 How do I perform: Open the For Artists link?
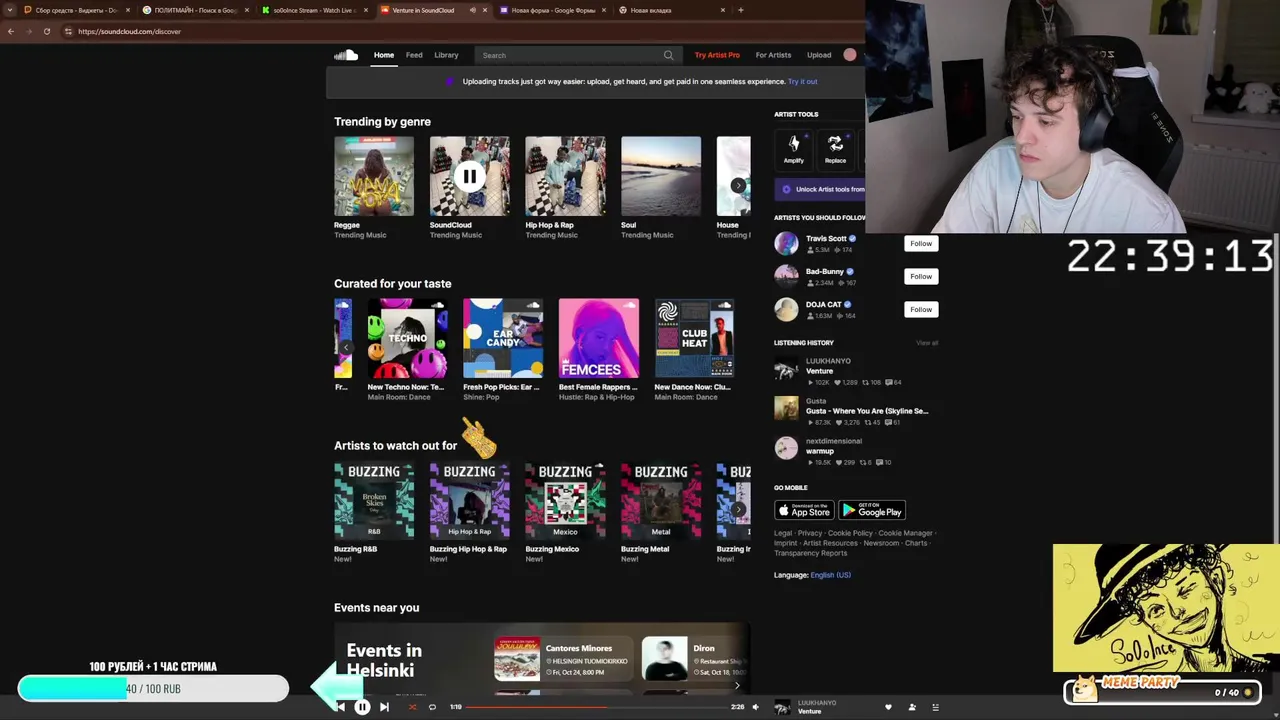[773, 55]
